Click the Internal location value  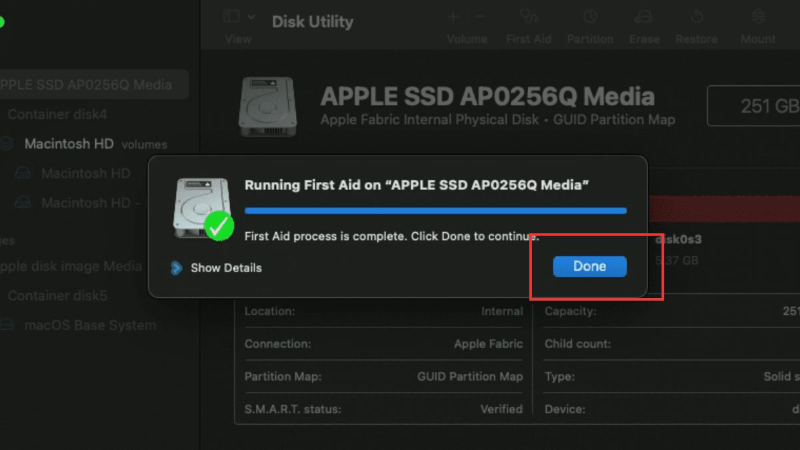[502, 311]
